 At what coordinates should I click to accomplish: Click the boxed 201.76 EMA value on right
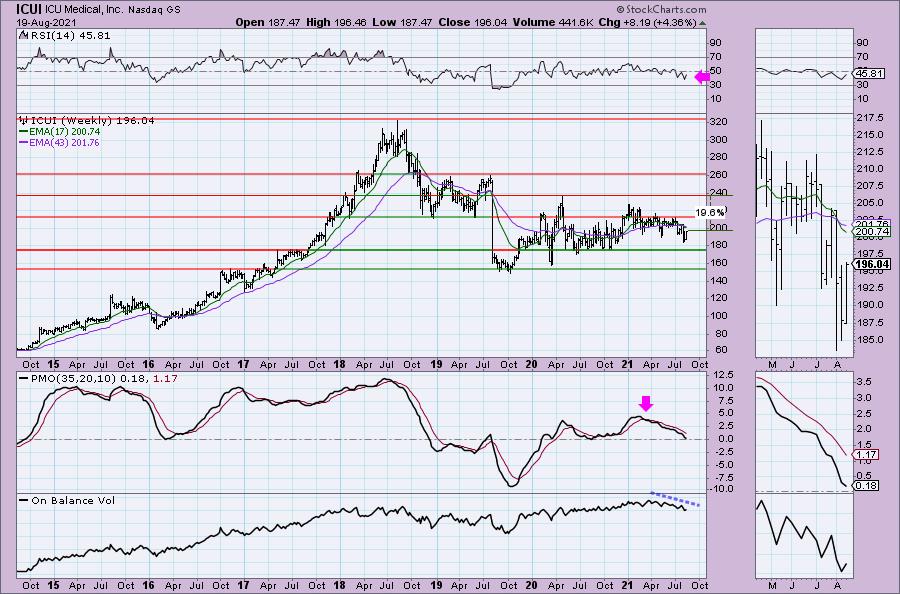872,224
